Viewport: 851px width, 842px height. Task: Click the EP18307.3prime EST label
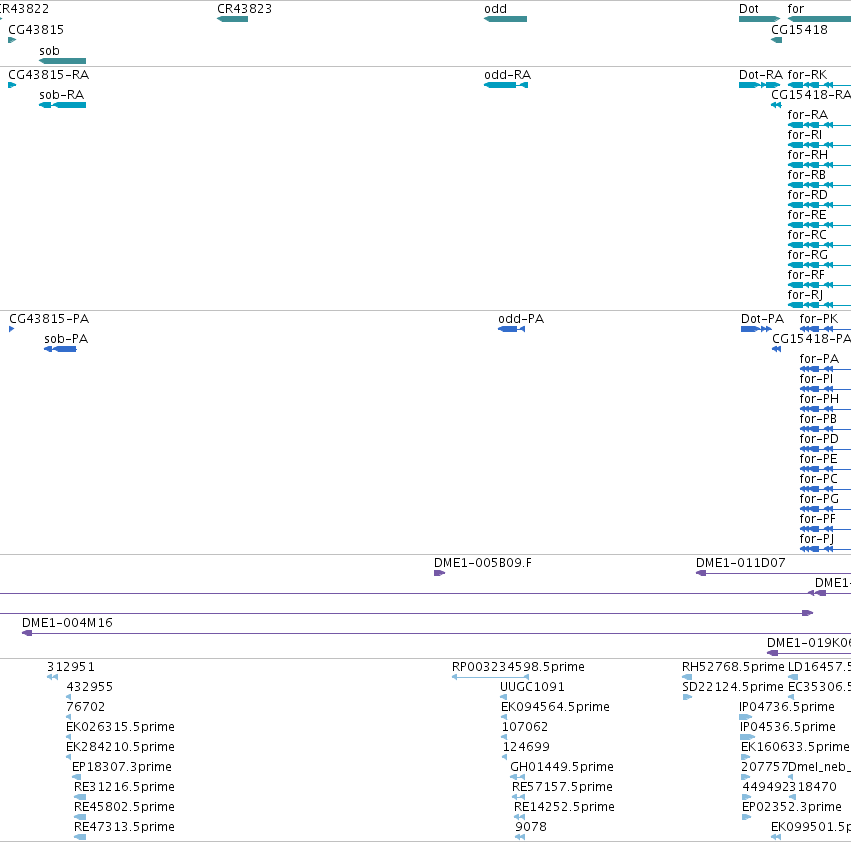122,767
